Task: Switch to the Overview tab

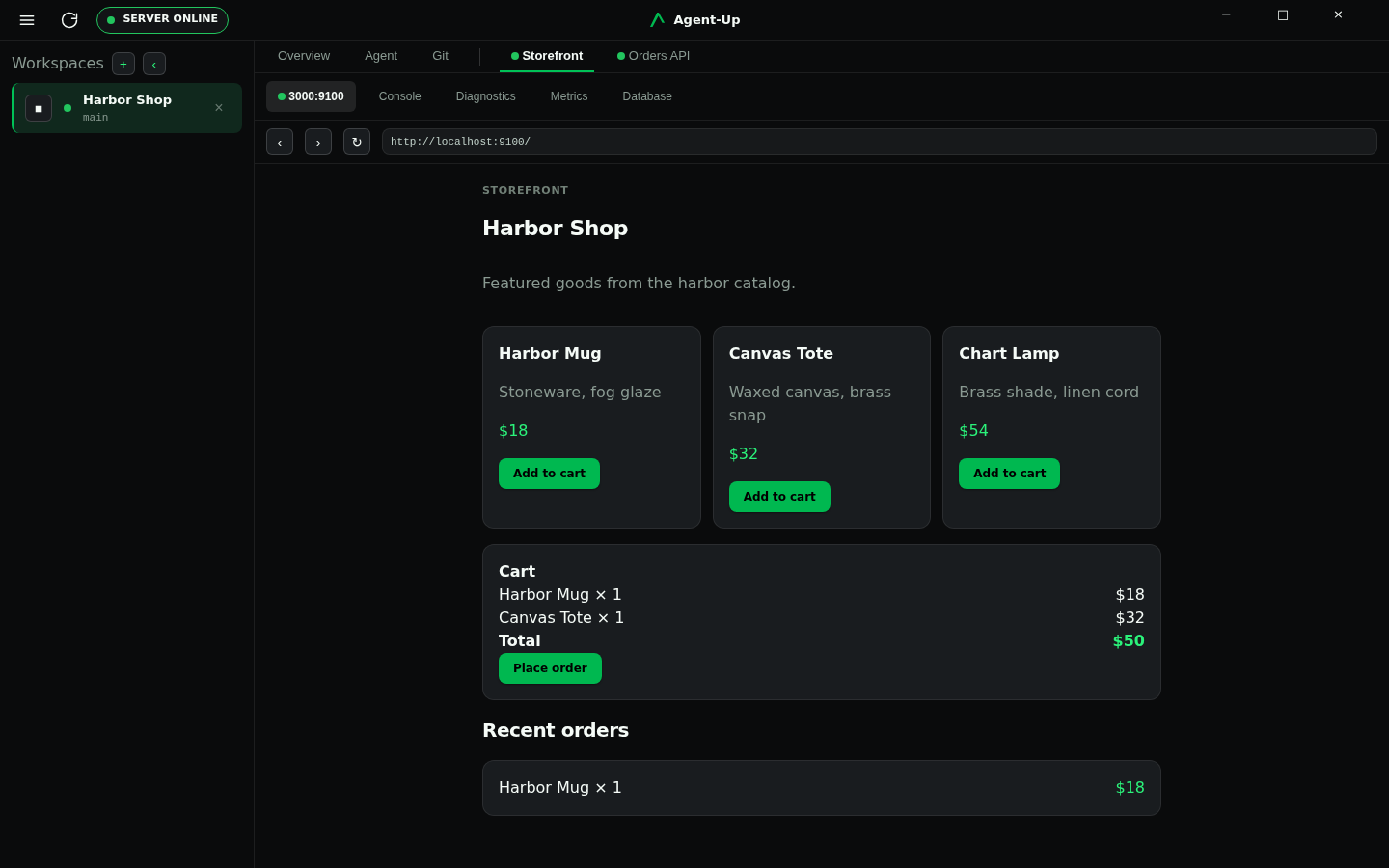Action: (x=304, y=56)
